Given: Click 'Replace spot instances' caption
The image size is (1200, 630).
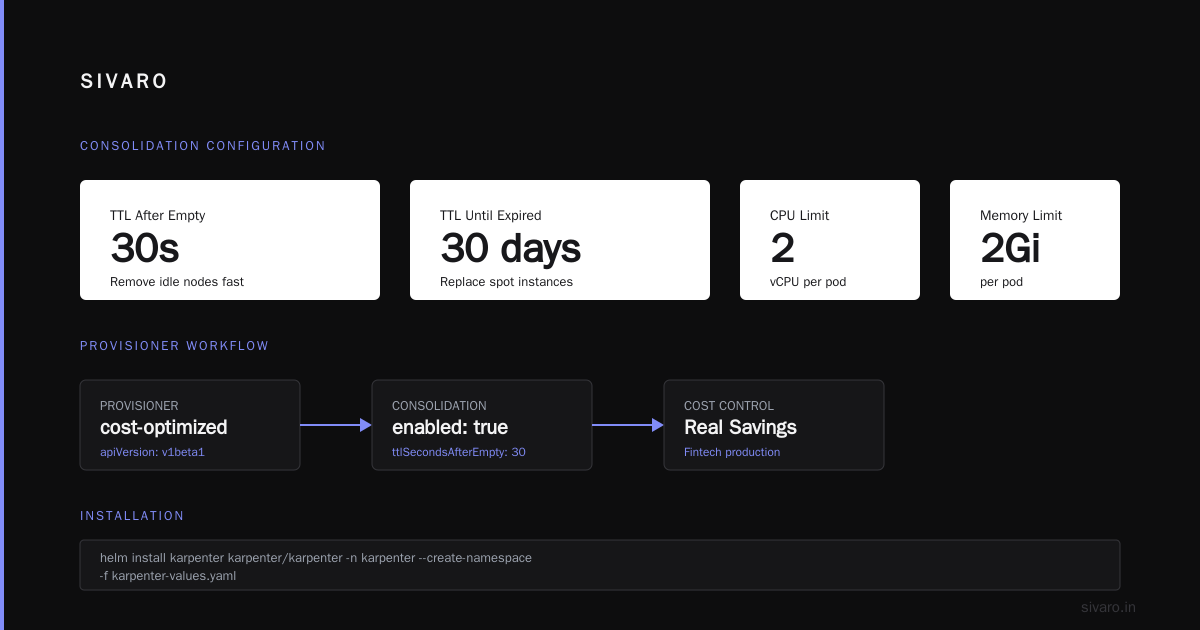Looking at the screenshot, I should (507, 282).
